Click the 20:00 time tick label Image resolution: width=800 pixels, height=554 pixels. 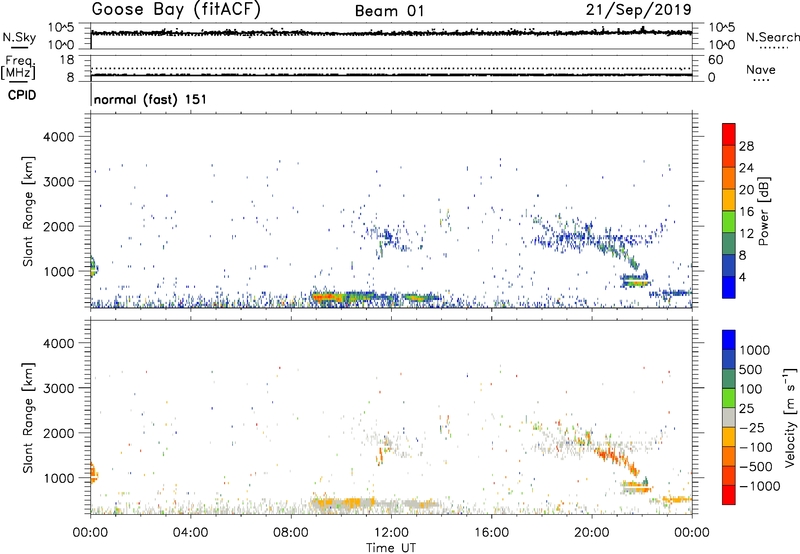(x=592, y=533)
